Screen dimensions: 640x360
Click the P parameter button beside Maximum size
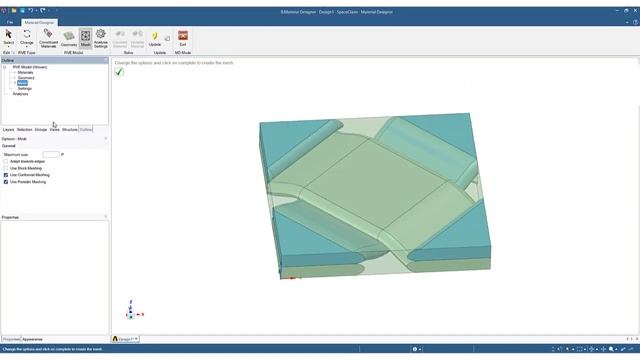(x=62, y=155)
